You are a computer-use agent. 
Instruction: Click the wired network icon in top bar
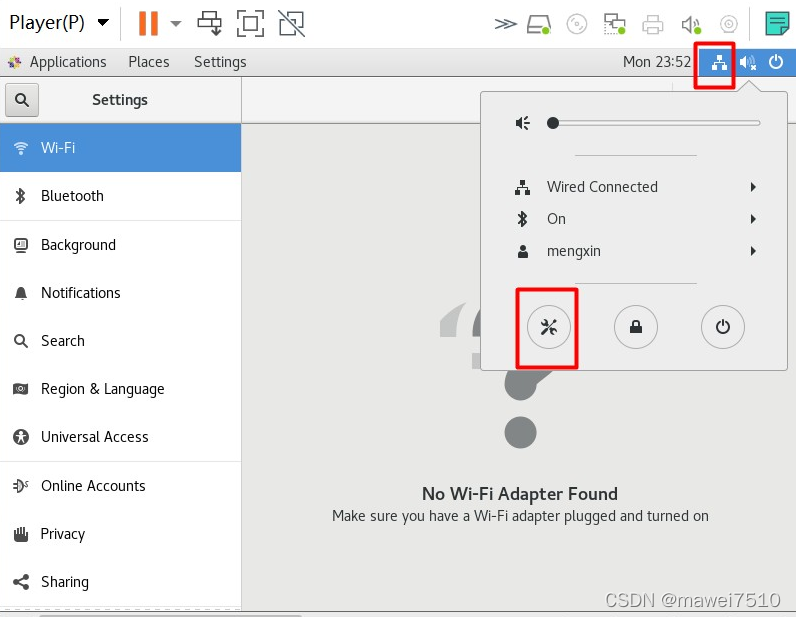pos(719,62)
